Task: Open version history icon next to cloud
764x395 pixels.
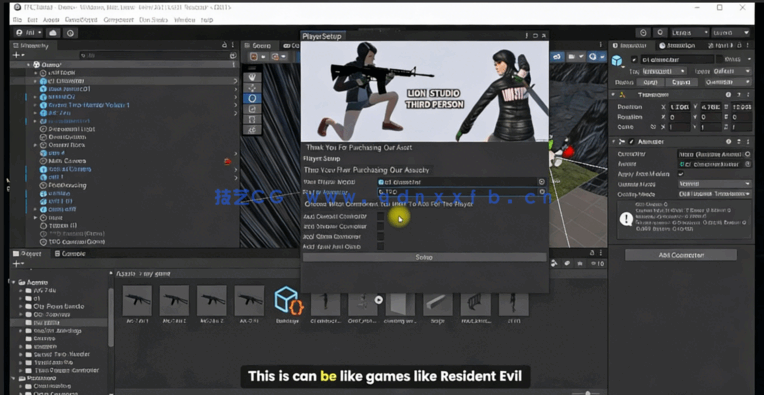Action: (x=71, y=33)
